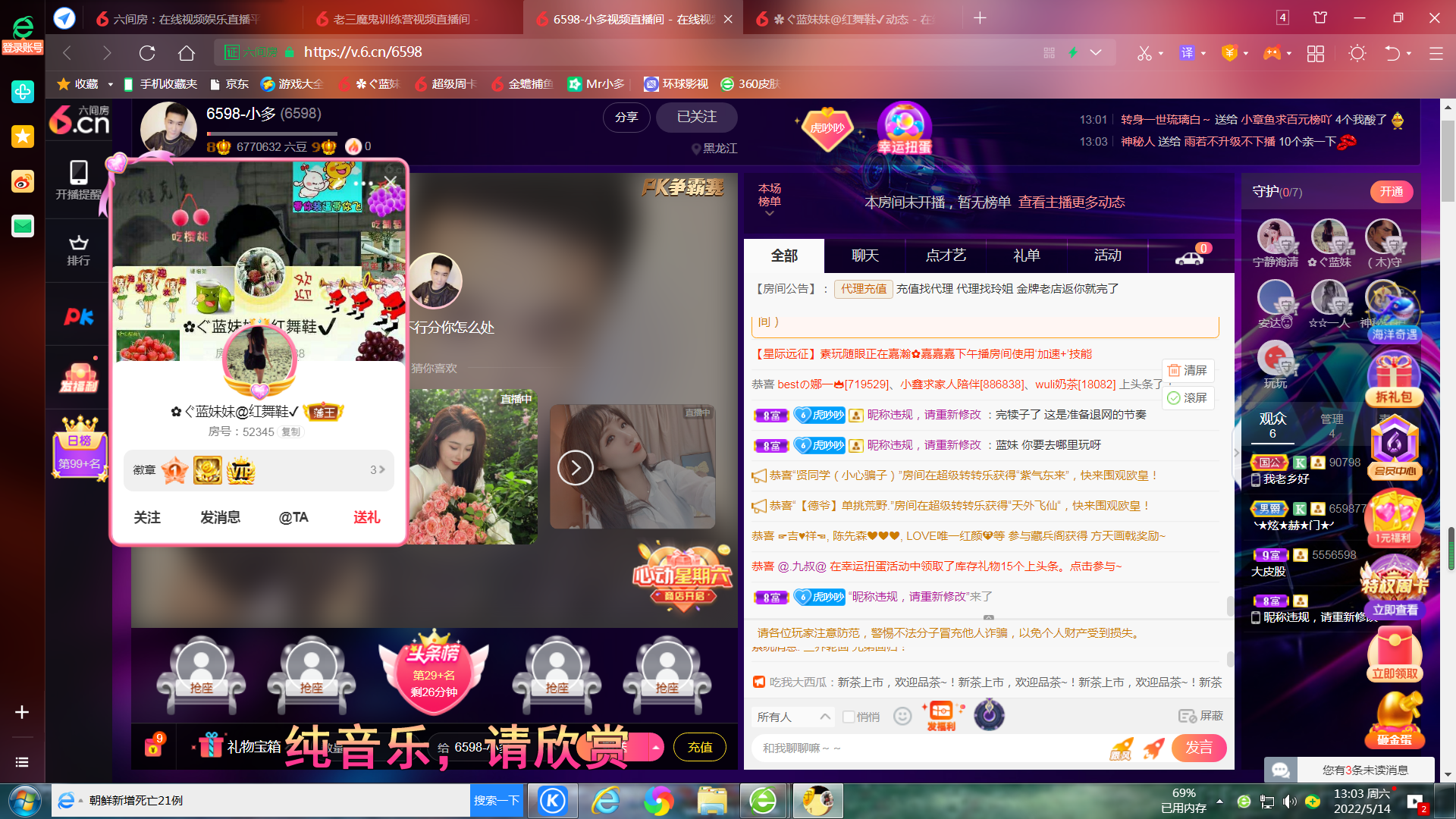Screen dimensions: 1456x819
Task: Click the 拆礼包 gift pack icon
Action: (1395, 380)
